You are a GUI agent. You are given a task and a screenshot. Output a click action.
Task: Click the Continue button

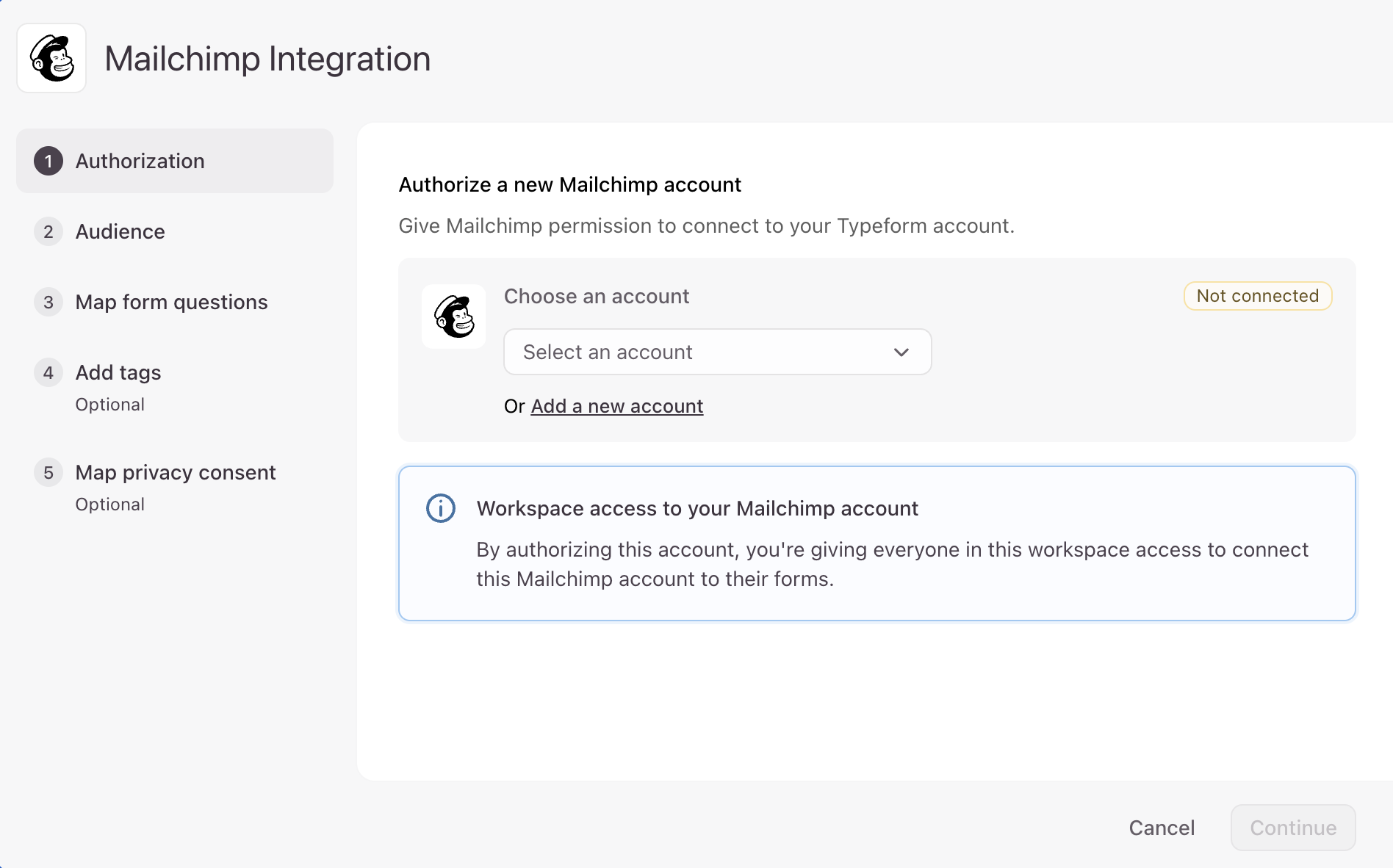click(1293, 828)
